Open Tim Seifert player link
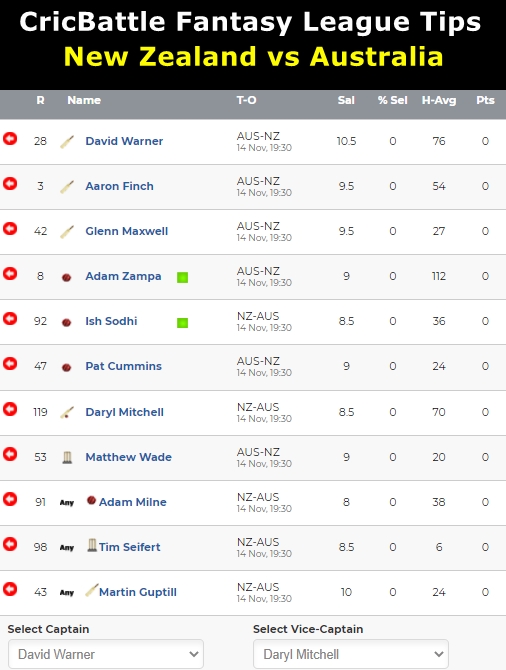 [129, 547]
